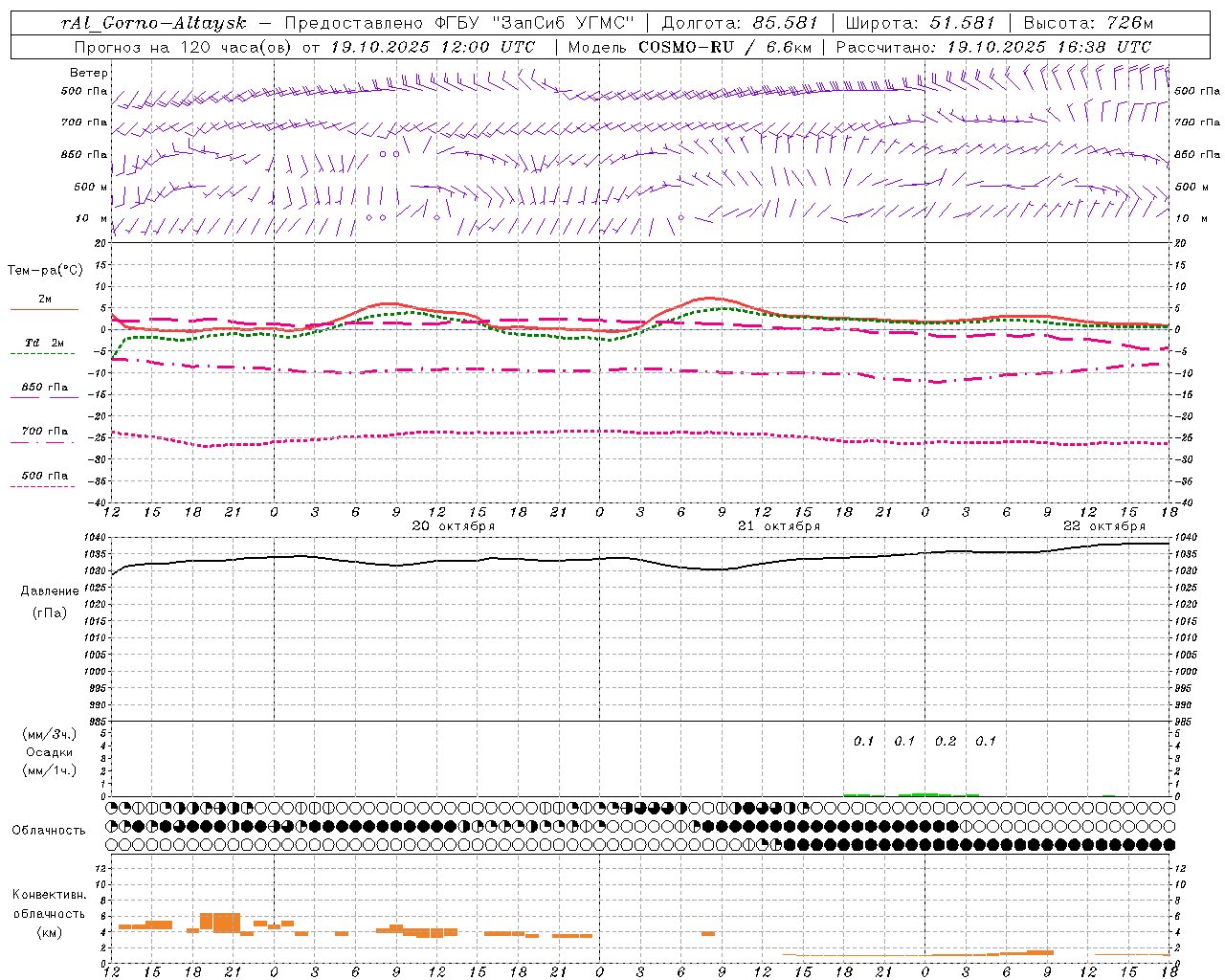Select the Прогноз на 120 часа(ов) forecast line
The height and width of the screenshot is (980, 1225).
(304, 47)
